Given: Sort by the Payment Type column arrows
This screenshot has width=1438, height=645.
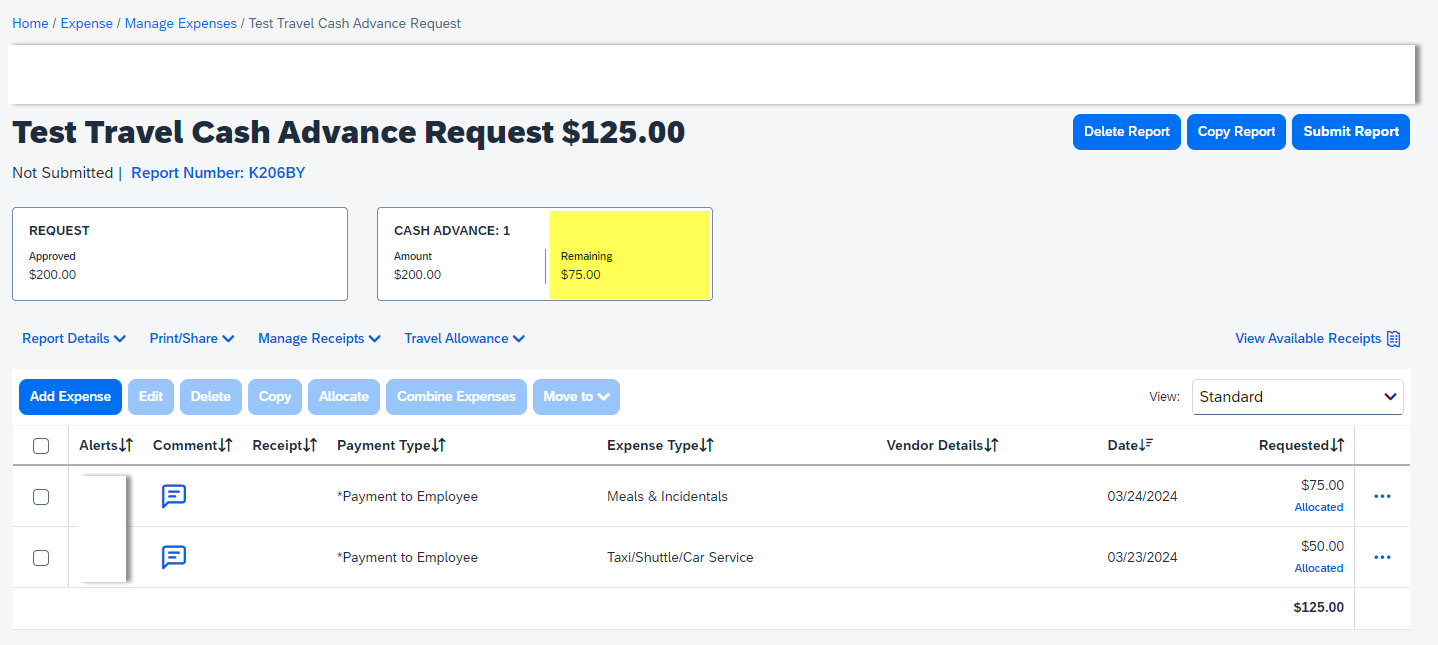Looking at the screenshot, I should (x=439, y=445).
